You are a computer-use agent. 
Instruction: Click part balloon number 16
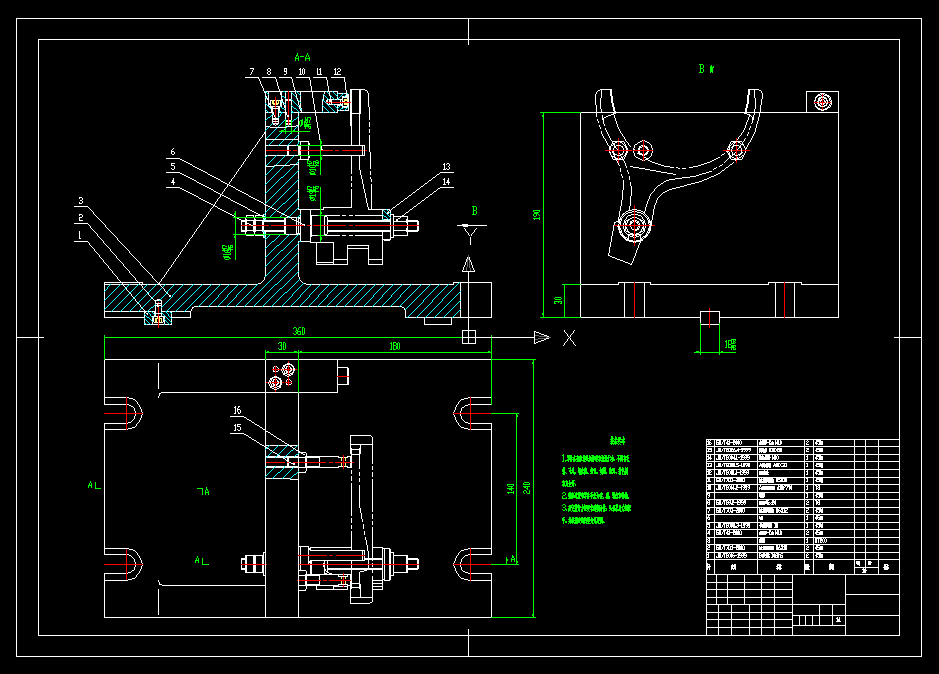coord(237,410)
